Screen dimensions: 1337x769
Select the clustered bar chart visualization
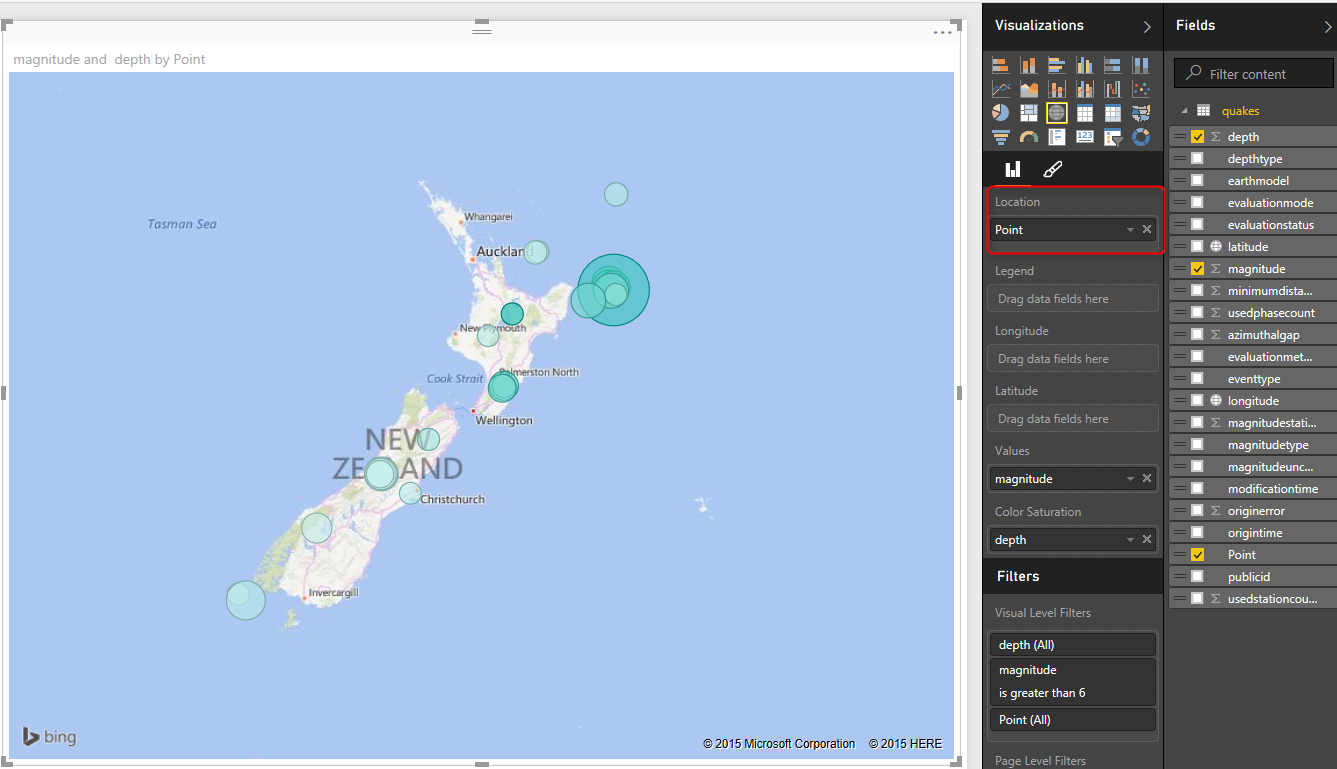pyautogui.click(x=1056, y=65)
